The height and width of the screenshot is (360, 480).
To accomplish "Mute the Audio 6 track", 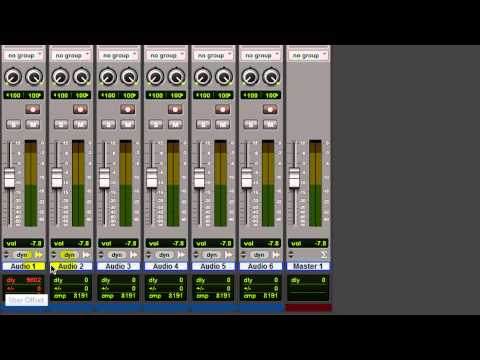I will tap(269, 124).
